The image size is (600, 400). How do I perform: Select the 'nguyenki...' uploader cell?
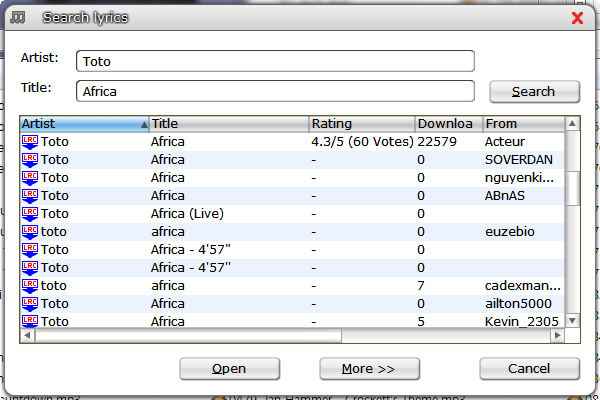coord(519,178)
